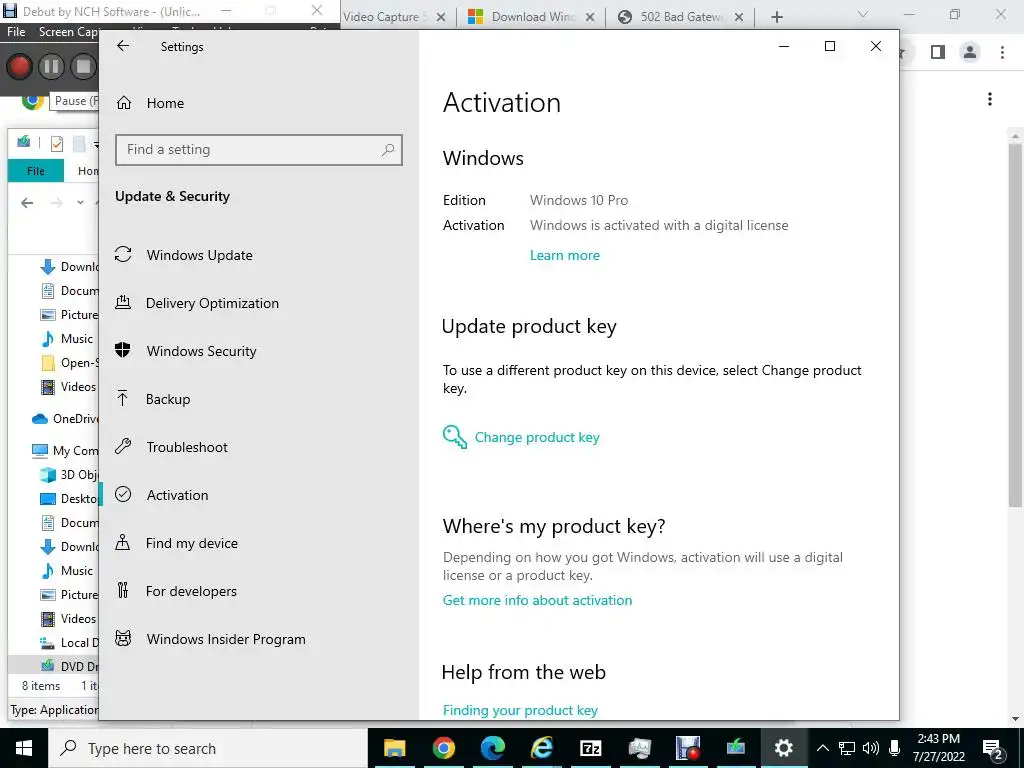Open the taskbar clock and date
The image size is (1024, 768).
click(938, 748)
